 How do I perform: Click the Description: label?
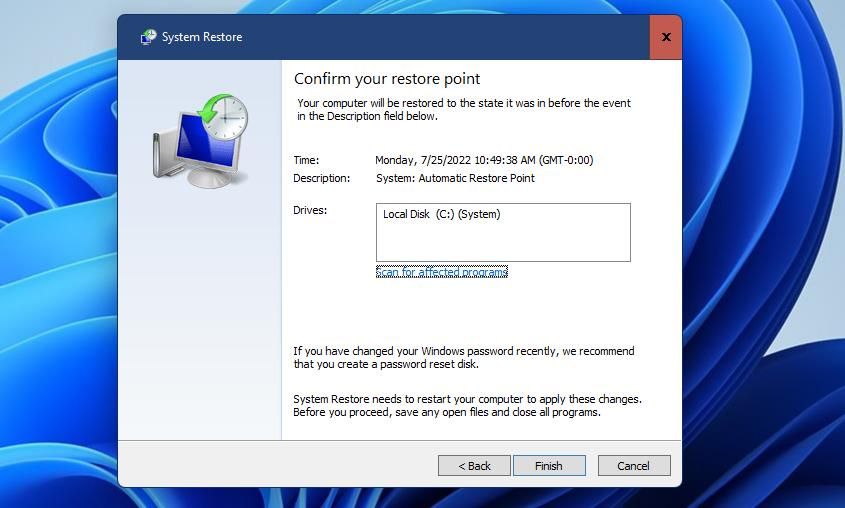321,178
